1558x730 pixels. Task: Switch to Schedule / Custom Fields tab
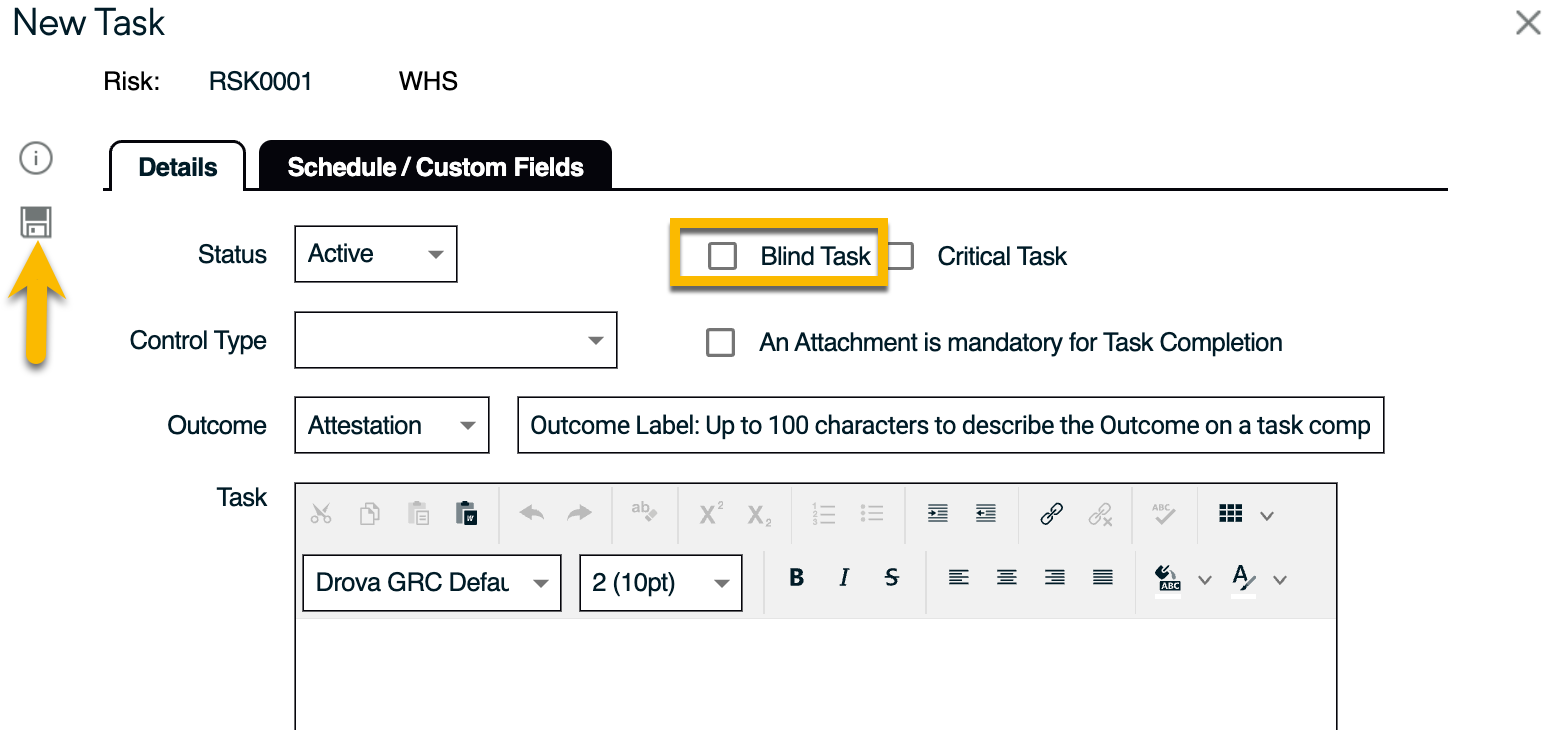pos(435,166)
